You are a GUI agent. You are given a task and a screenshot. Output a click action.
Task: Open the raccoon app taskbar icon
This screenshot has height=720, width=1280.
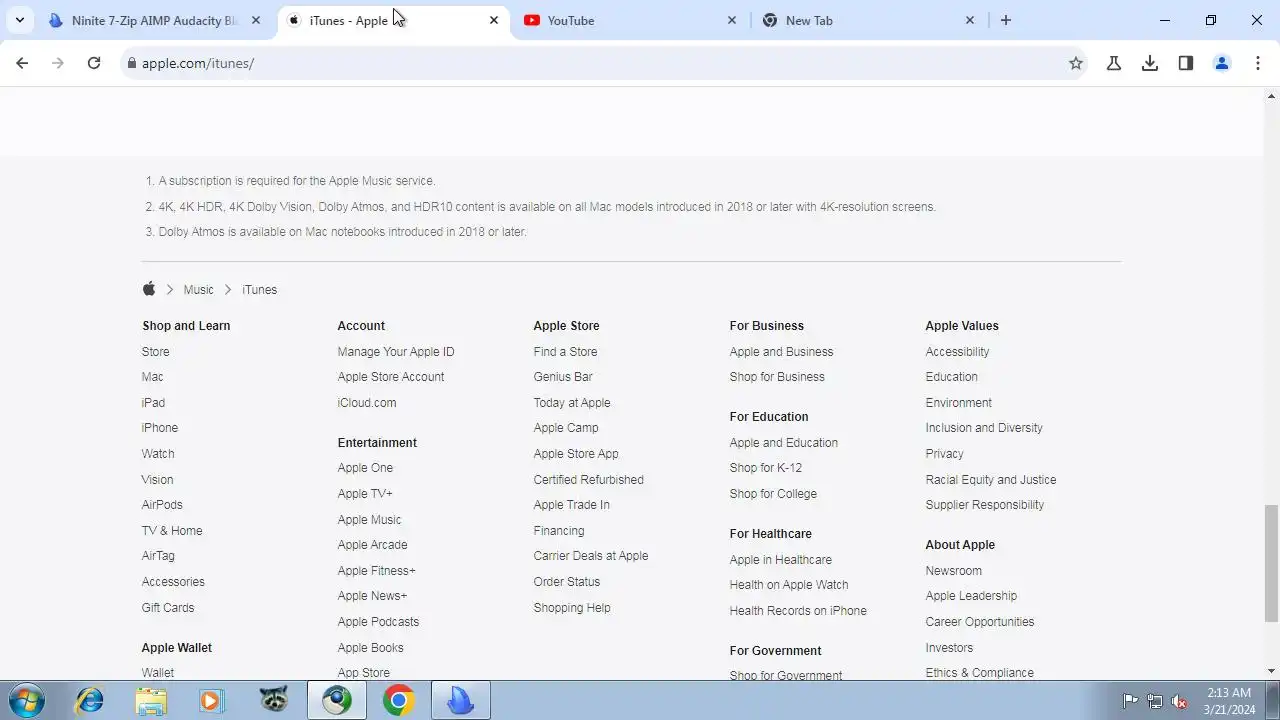pos(274,700)
